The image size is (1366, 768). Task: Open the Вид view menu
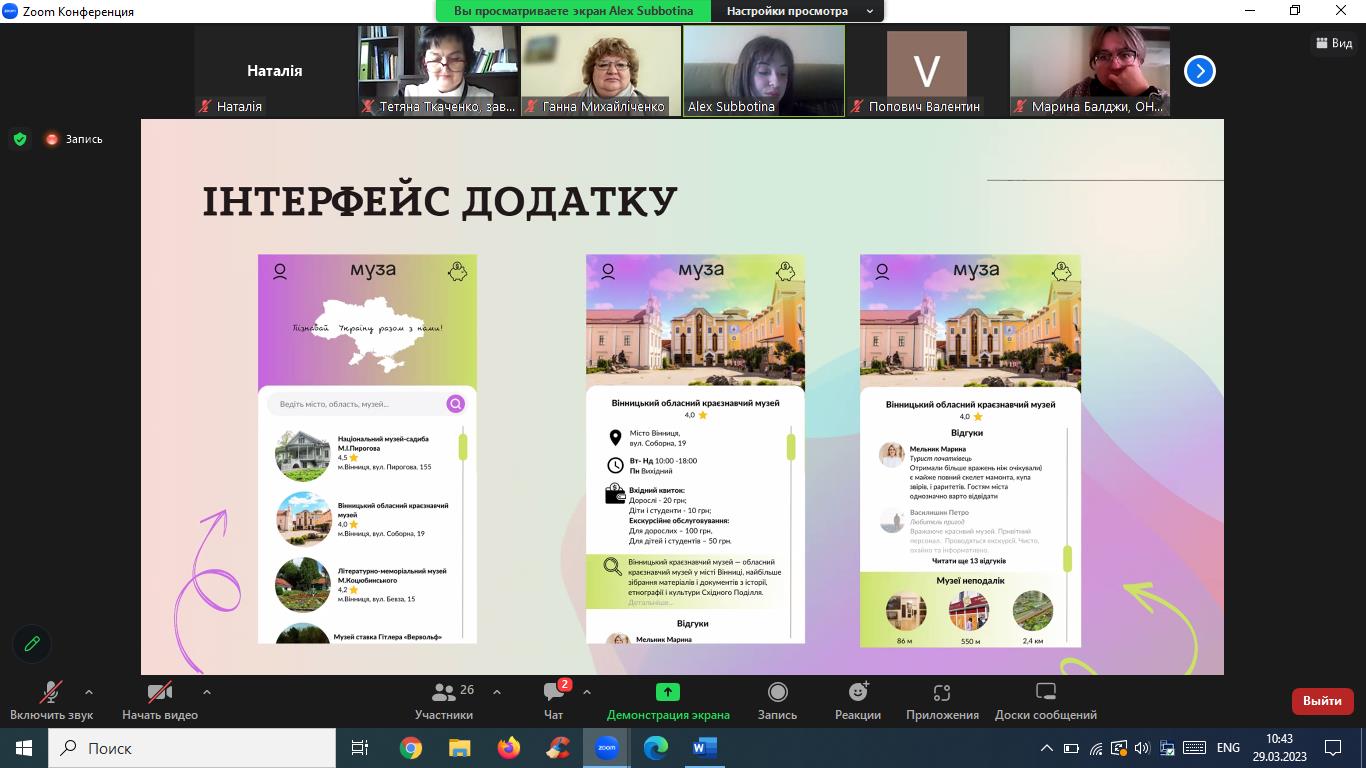(1334, 43)
